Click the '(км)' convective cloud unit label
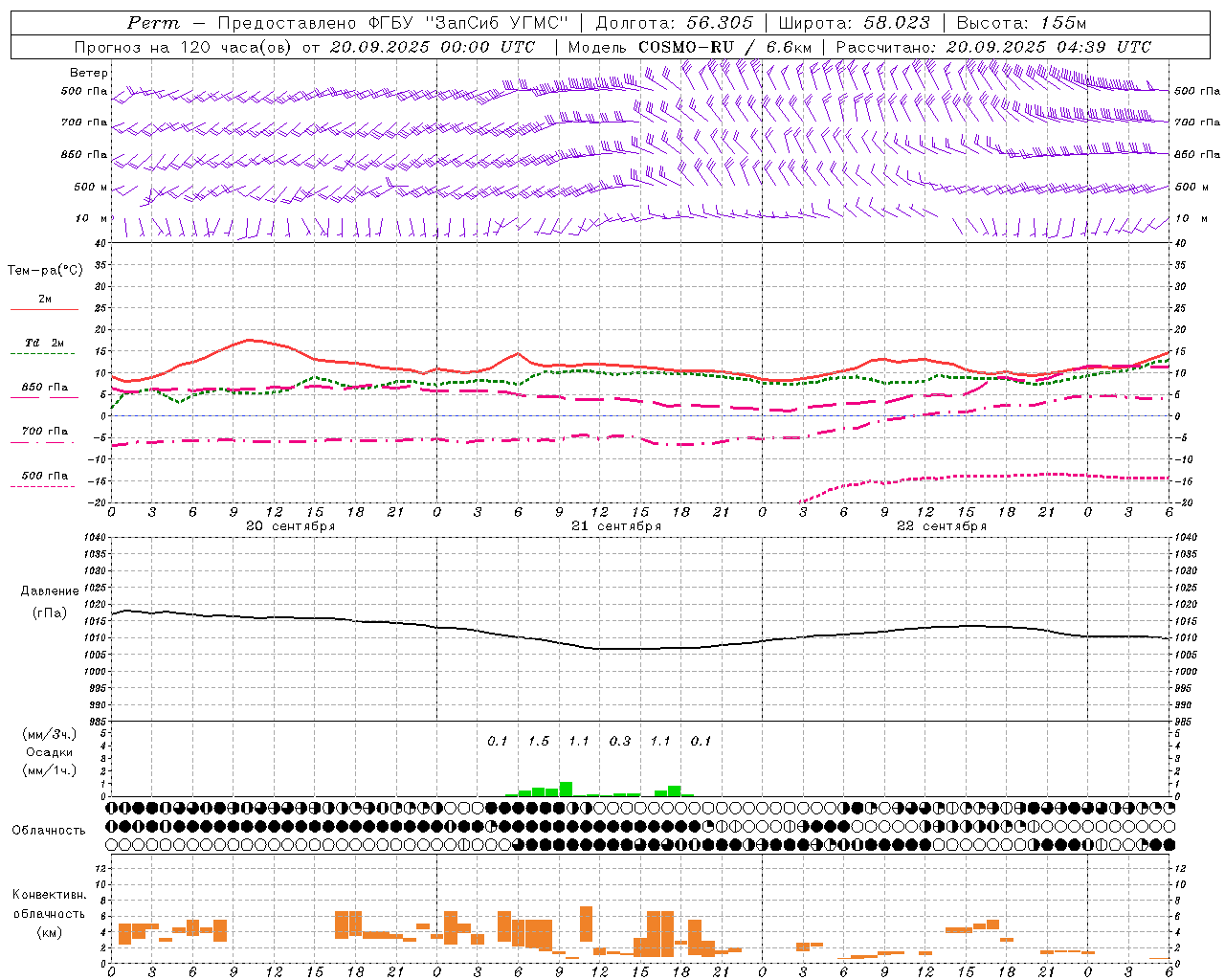Screen dimensions: 1225x980 pos(50,932)
